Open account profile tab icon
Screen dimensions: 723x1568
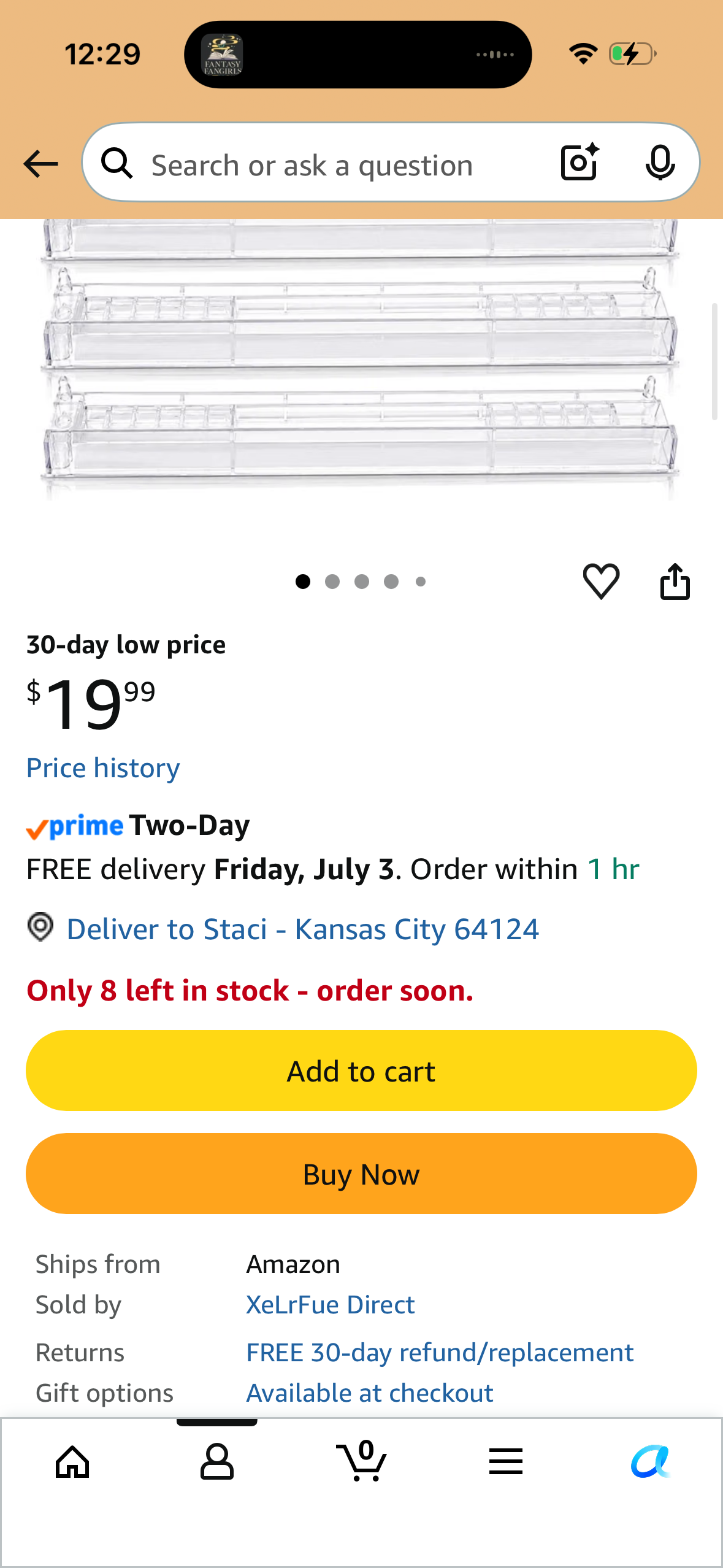[x=217, y=1462]
